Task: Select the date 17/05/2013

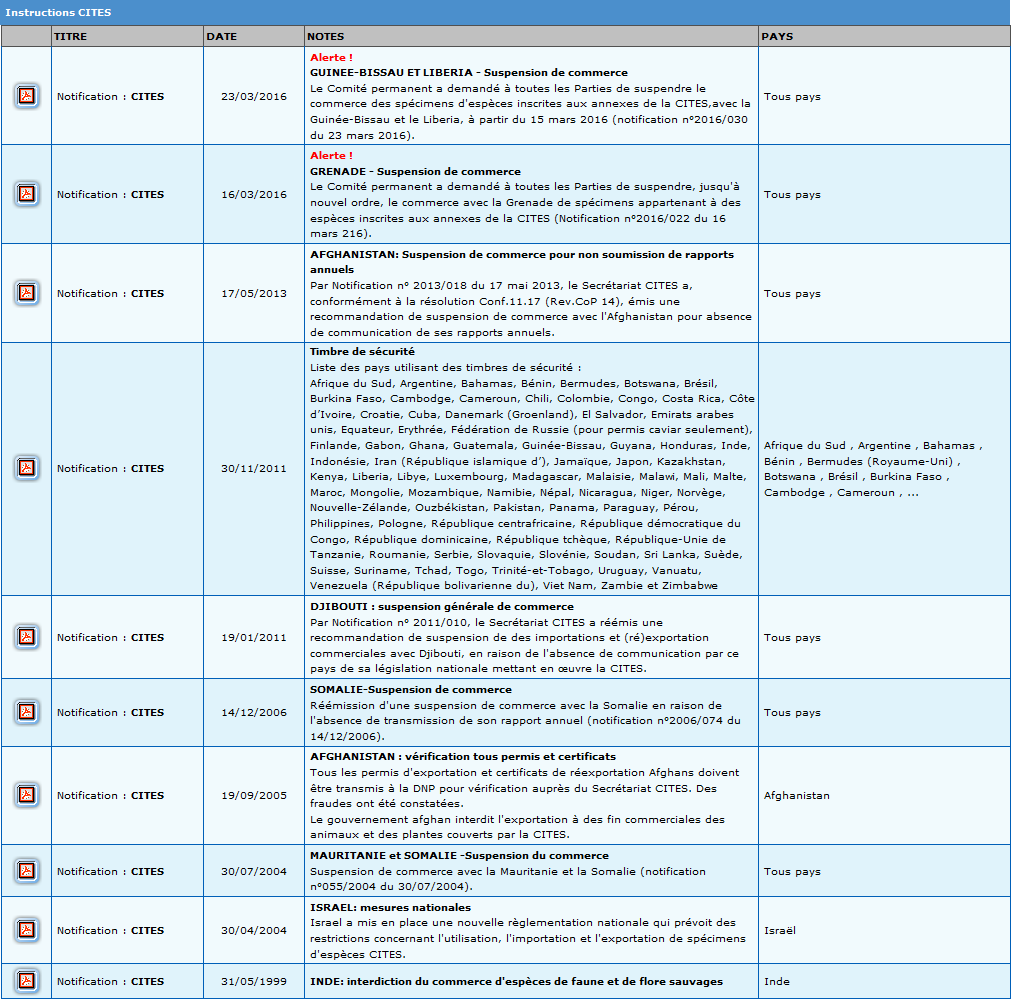Action: (254, 294)
